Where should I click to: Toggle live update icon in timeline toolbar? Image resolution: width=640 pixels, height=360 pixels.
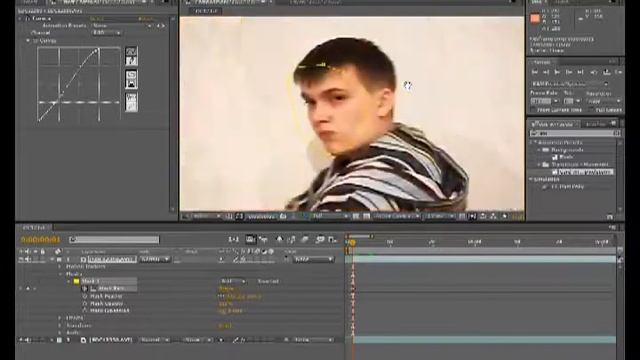(x=250, y=240)
